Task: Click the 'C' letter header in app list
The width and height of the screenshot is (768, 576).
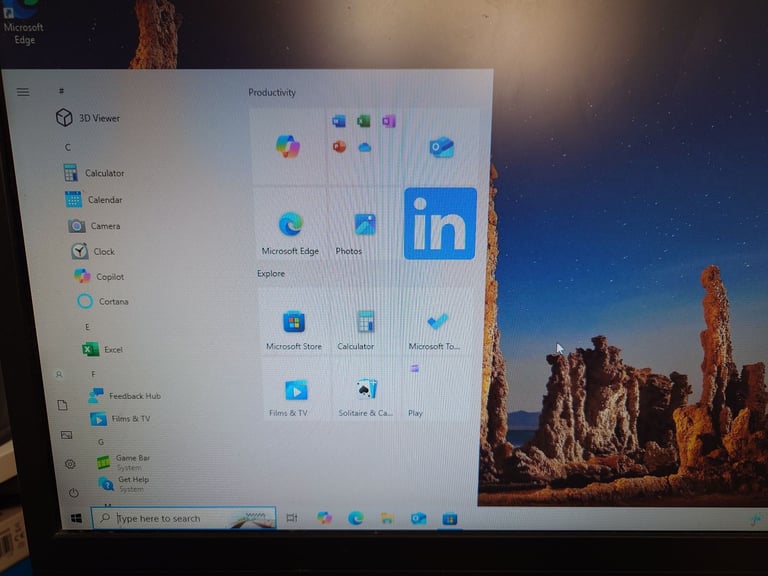Action: 68,147
